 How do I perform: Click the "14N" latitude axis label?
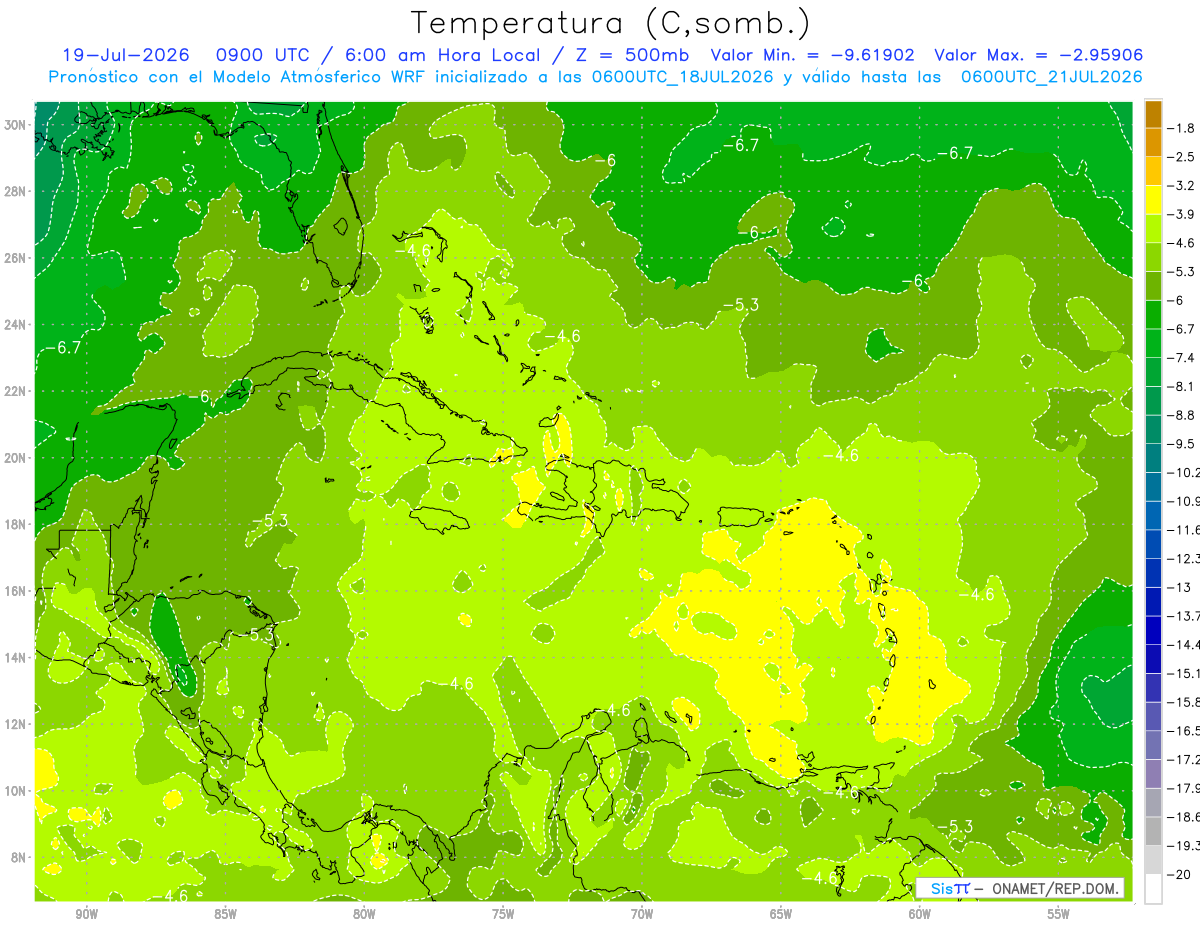(x=15, y=657)
